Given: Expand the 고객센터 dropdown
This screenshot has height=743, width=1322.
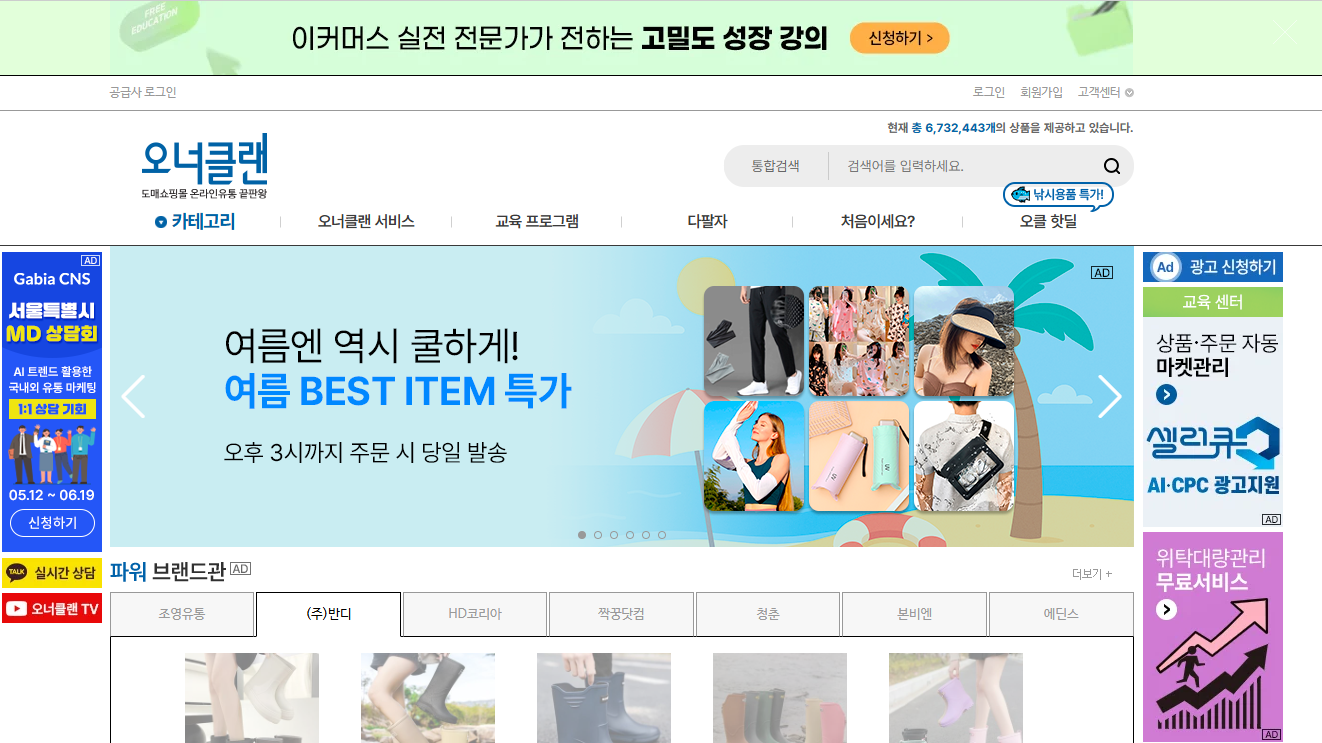Looking at the screenshot, I should tap(1105, 92).
